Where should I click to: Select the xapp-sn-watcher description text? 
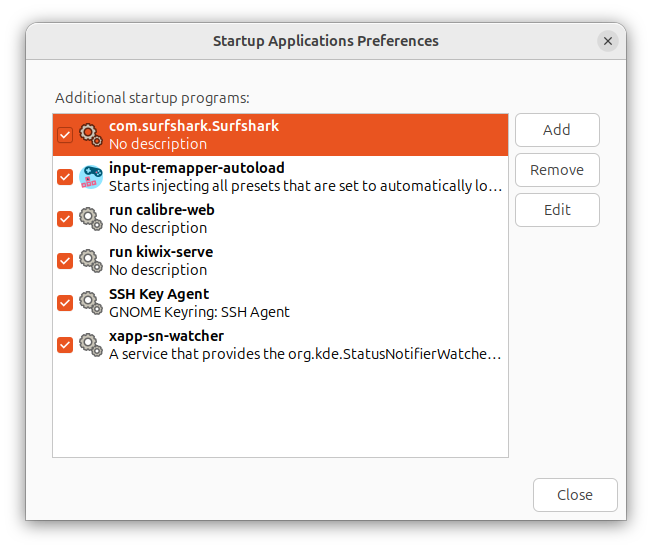tap(305, 354)
